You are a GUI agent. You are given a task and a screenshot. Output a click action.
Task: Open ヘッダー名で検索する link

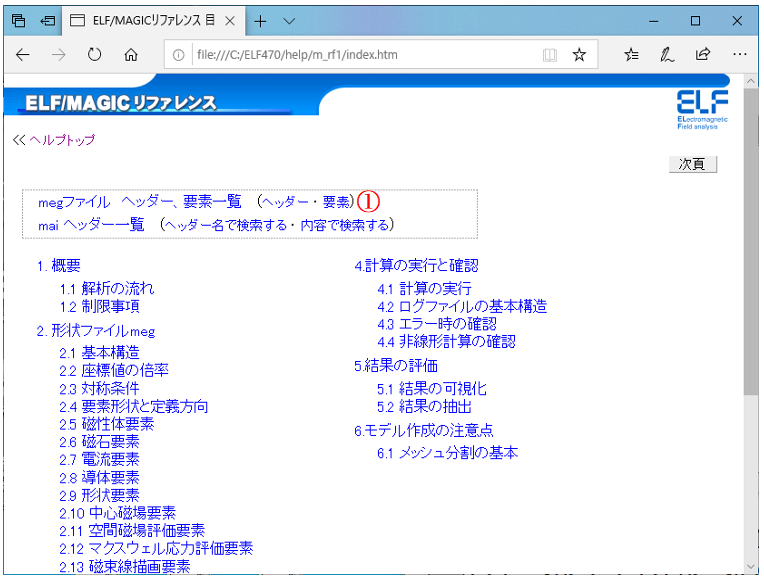point(225,225)
